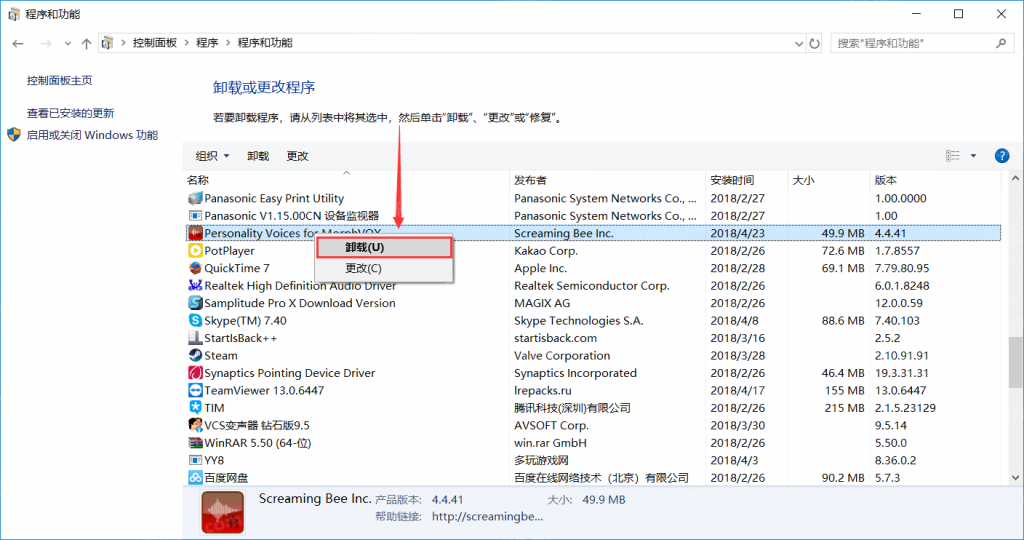Click the vertical scrollbar thumb
Screen dimensions: 1024x540
(1015, 362)
